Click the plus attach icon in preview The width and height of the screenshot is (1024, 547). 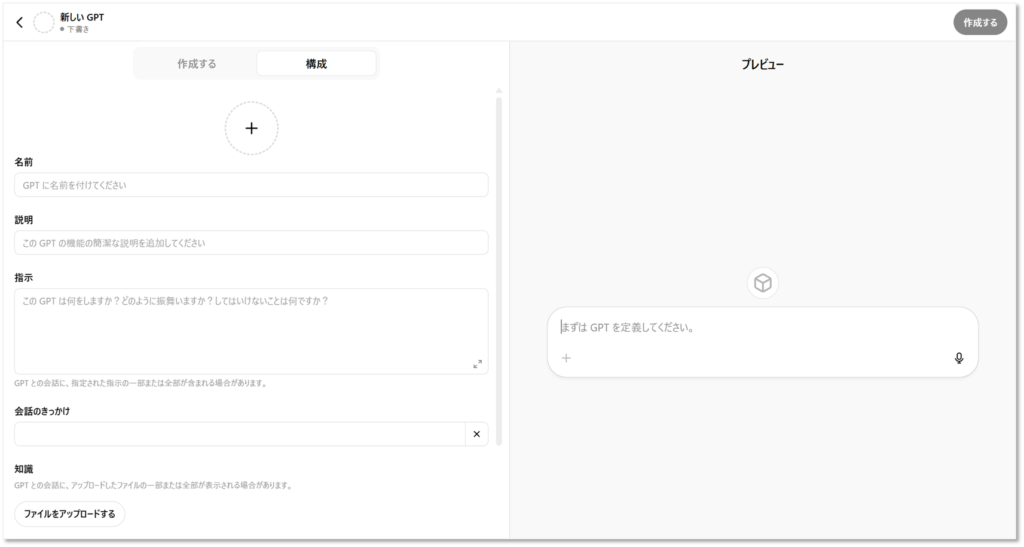[566, 358]
